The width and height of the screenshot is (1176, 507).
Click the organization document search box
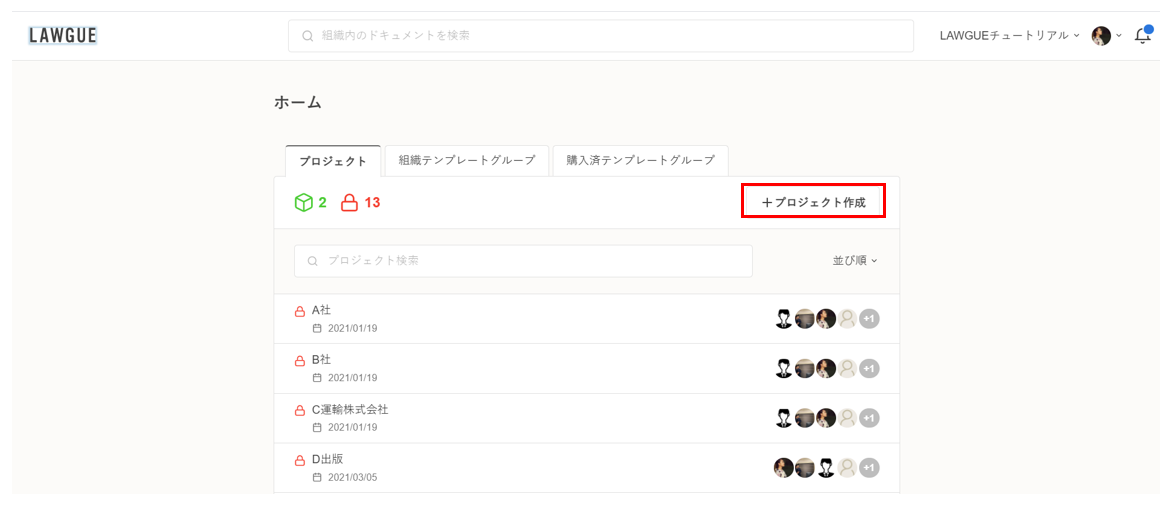point(600,36)
